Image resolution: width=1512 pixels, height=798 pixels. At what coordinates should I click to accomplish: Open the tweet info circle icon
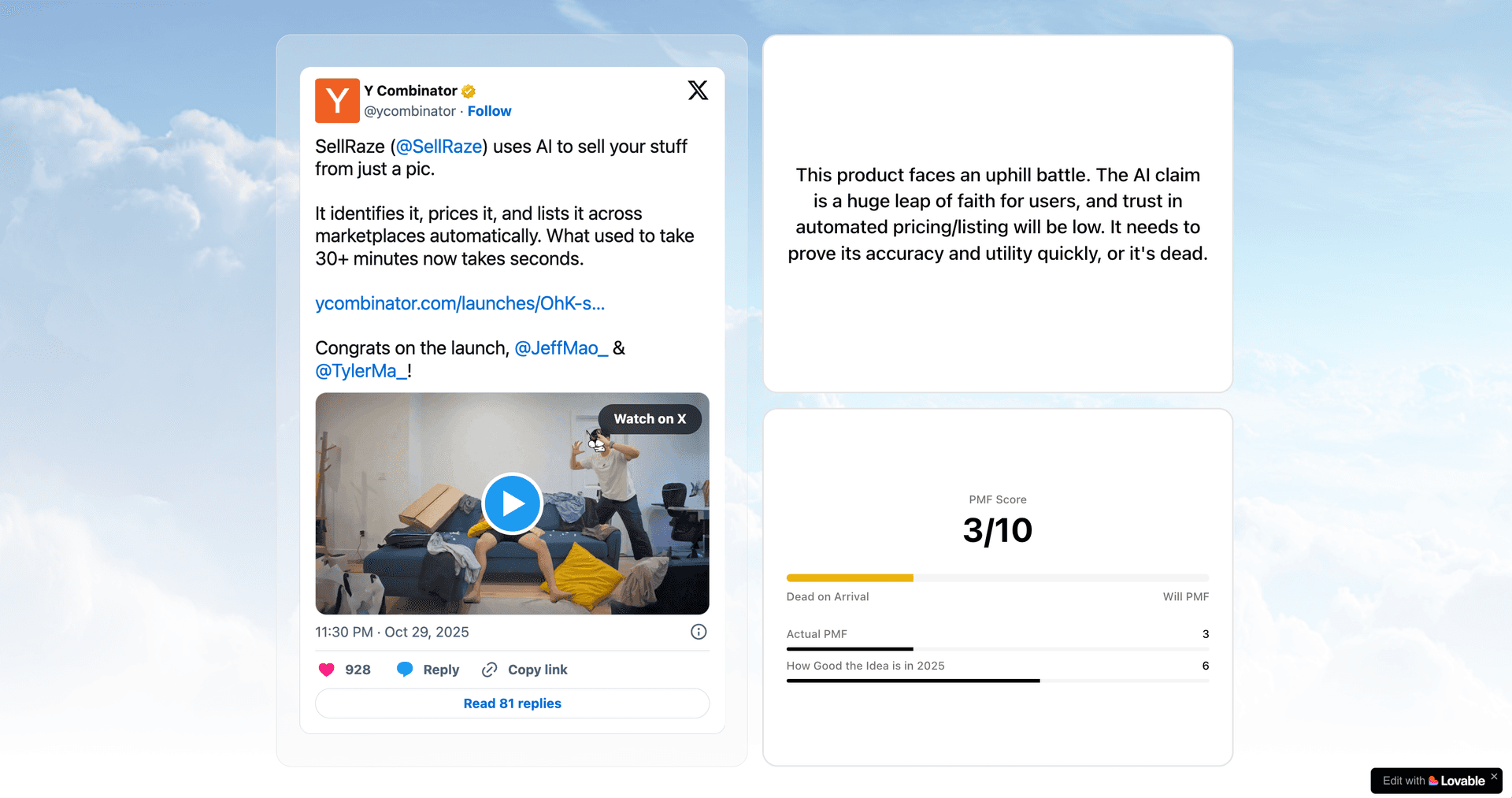[x=698, y=632]
